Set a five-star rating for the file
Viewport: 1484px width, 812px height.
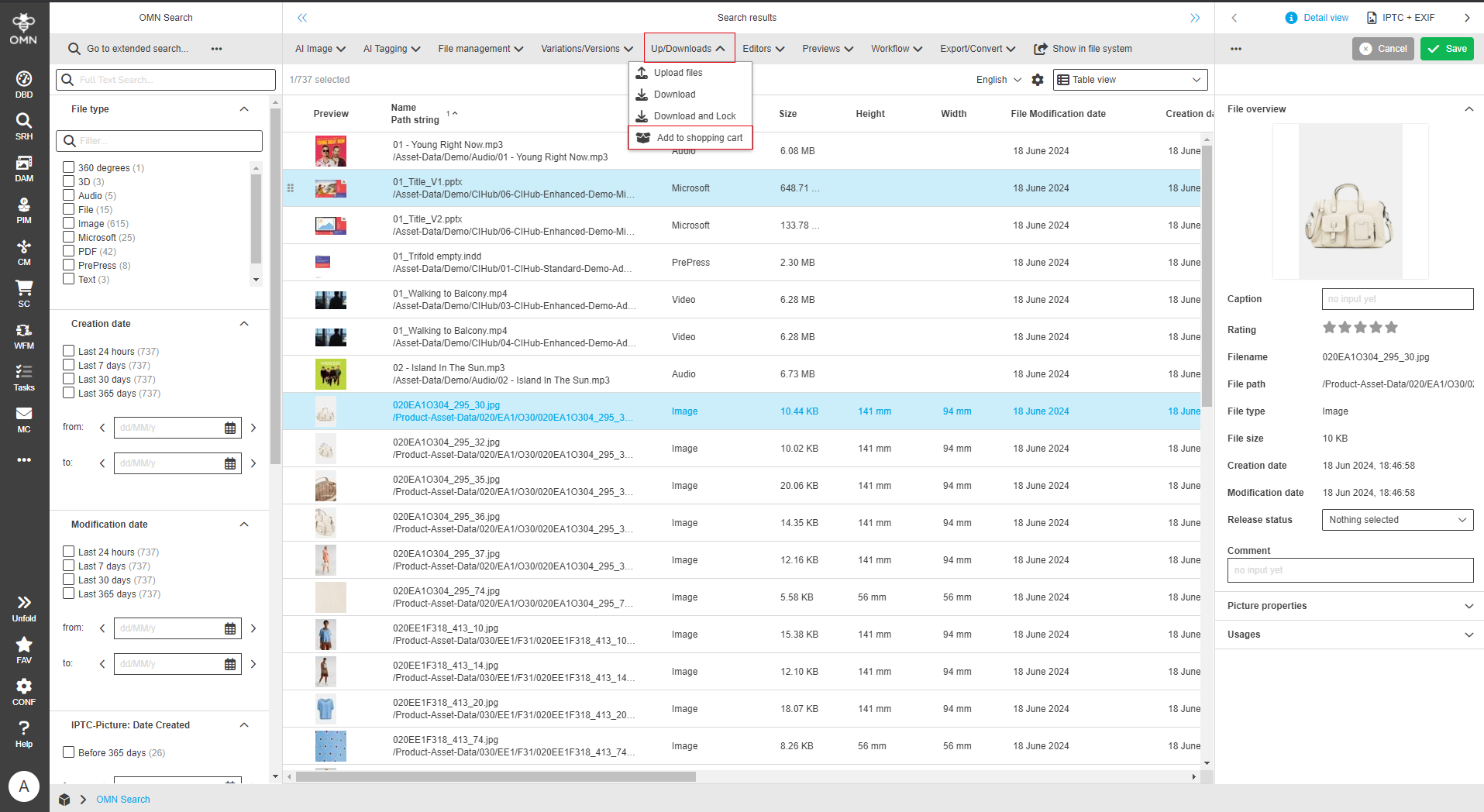coord(1393,327)
